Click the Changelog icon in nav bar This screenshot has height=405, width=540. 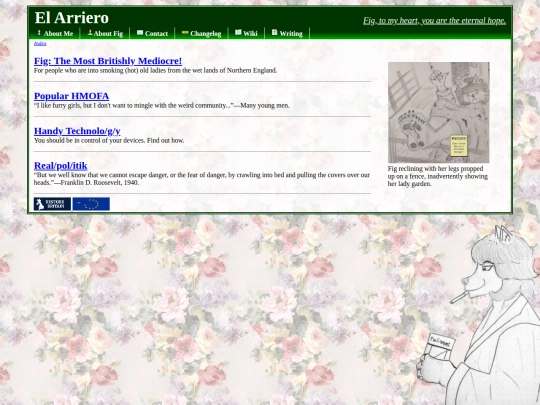pyautogui.click(x=185, y=33)
